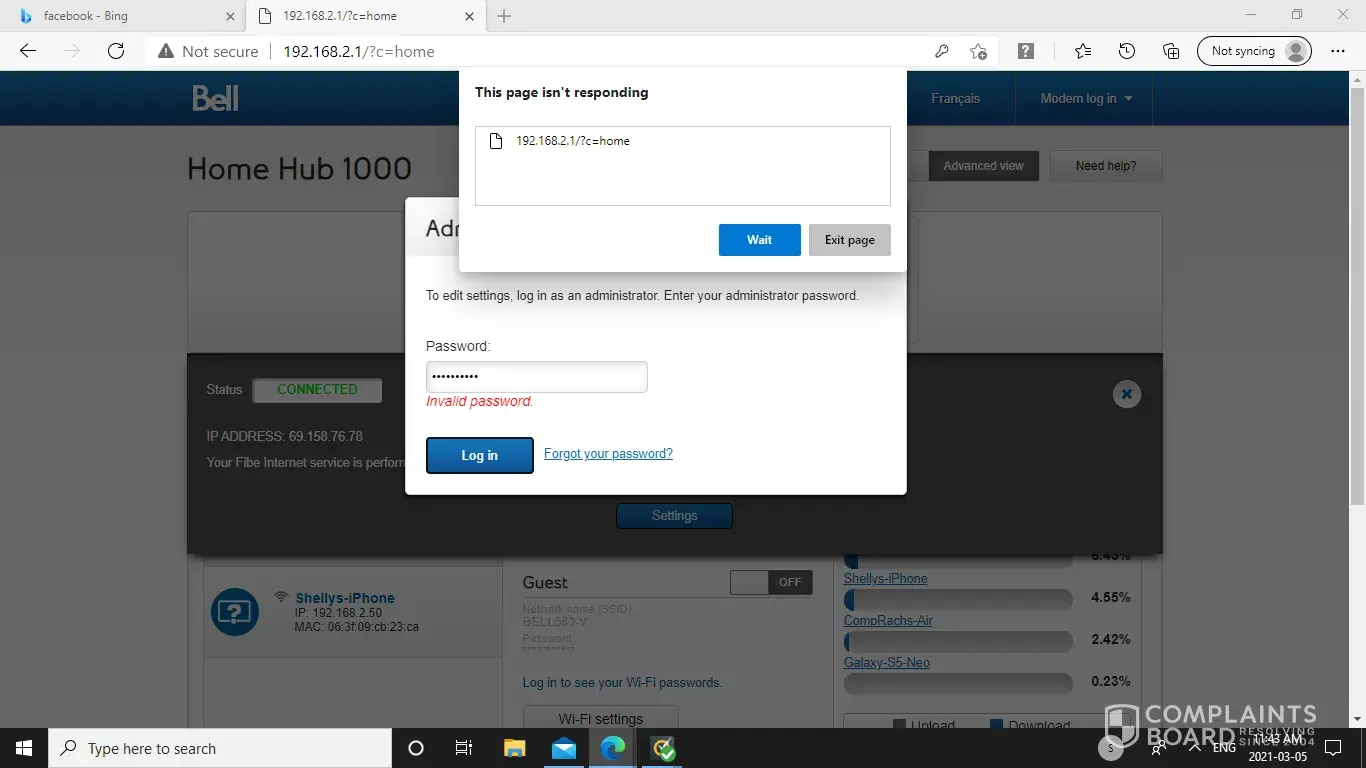Toggle the Guest network OFF switch
This screenshot has width=1366, height=768.
point(771,582)
